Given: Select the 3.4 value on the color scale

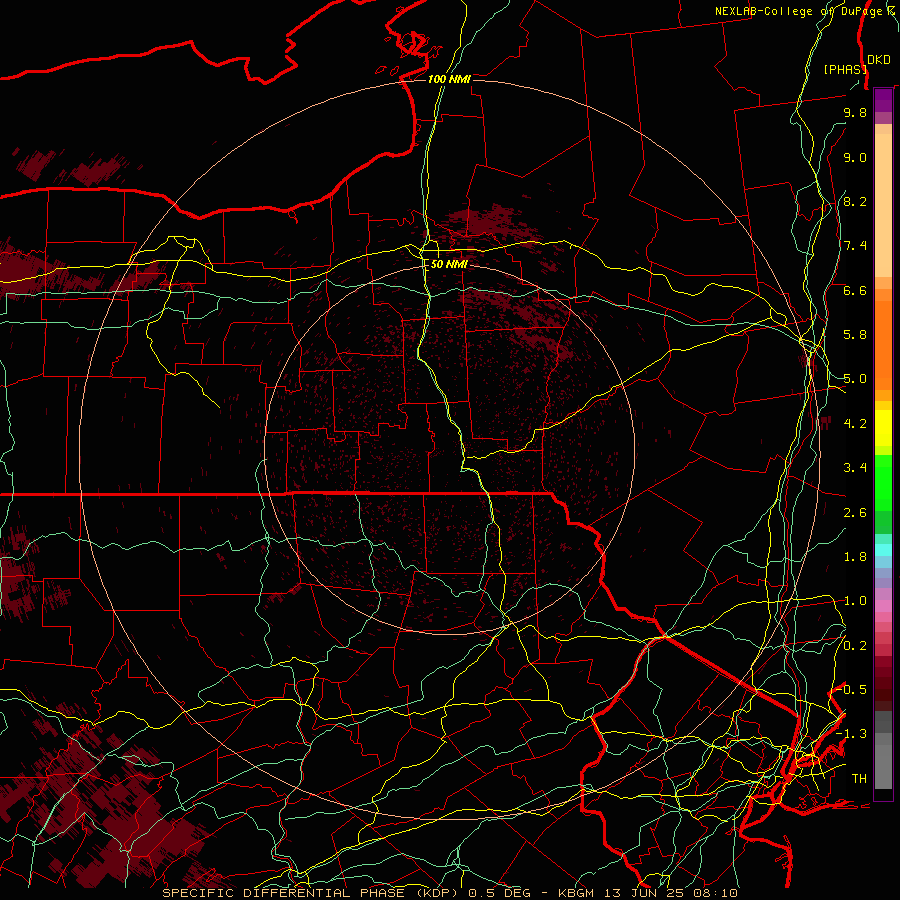Looking at the screenshot, I should (855, 468).
